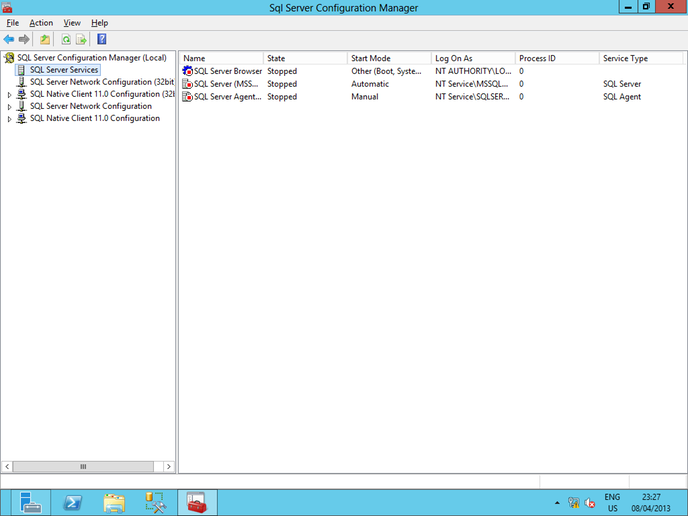Image resolution: width=688 pixels, height=516 pixels.
Task: Sort by the Start Mode column header
Action: (x=389, y=58)
